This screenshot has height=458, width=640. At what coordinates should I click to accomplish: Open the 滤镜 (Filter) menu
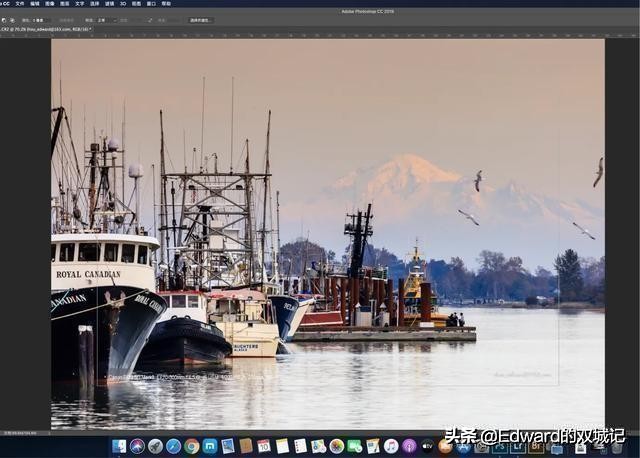(110, 4)
